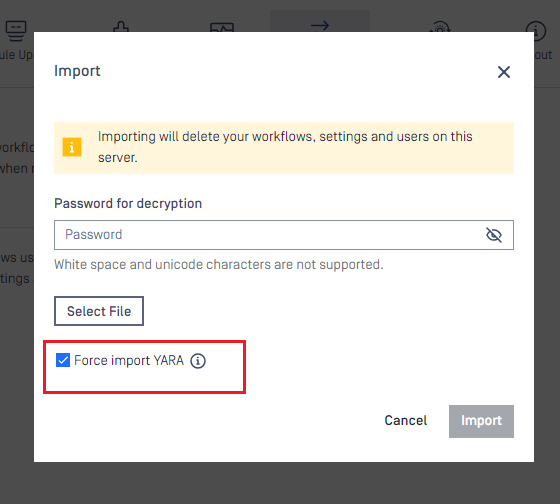560x504 pixels.
Task: Click the yellow info icon in warning banner
Action: 72,147
